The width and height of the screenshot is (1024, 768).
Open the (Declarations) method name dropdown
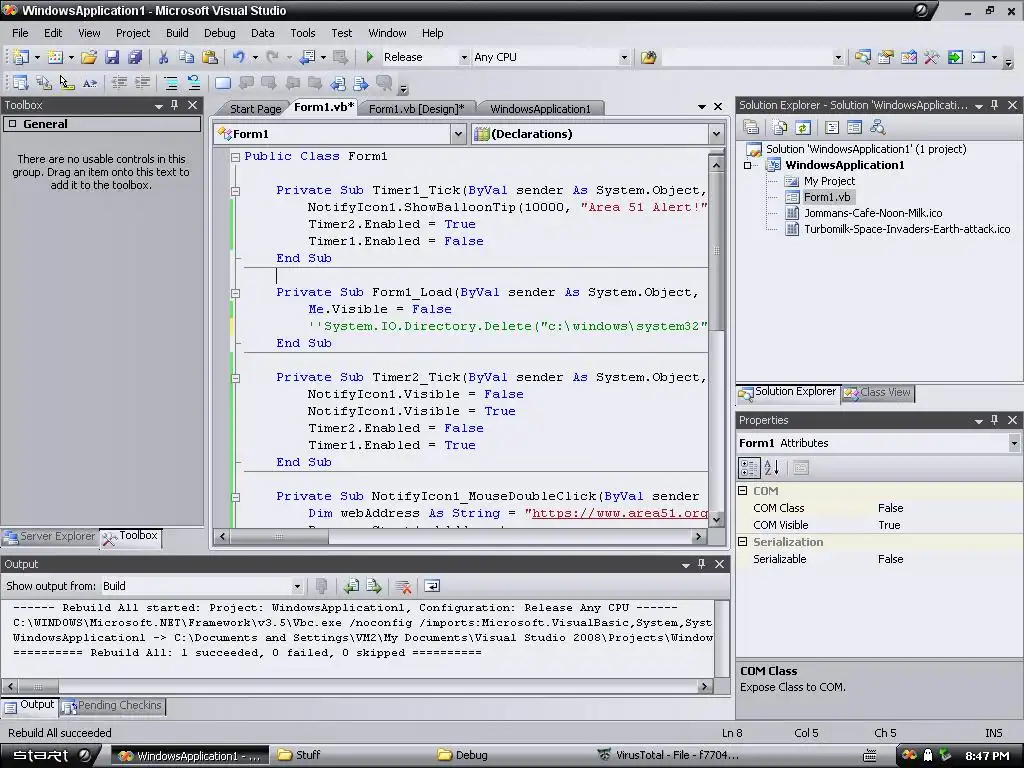click(716, 134)
